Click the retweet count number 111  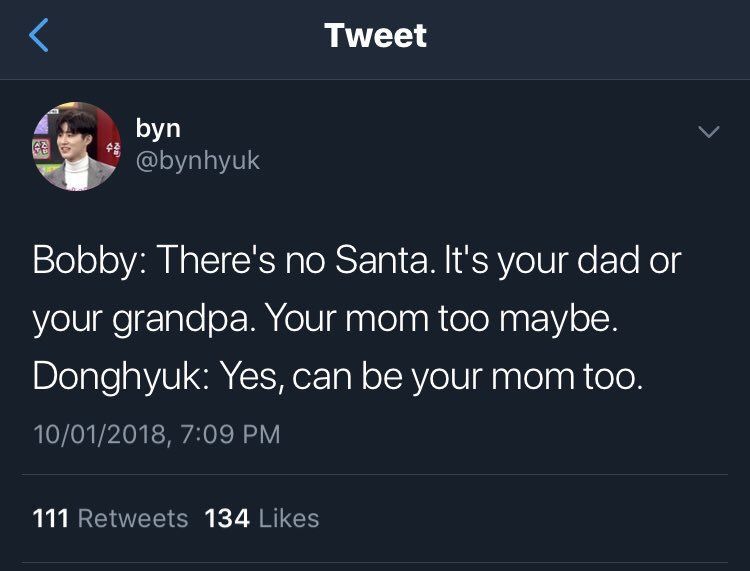click(x=50, y=518)
